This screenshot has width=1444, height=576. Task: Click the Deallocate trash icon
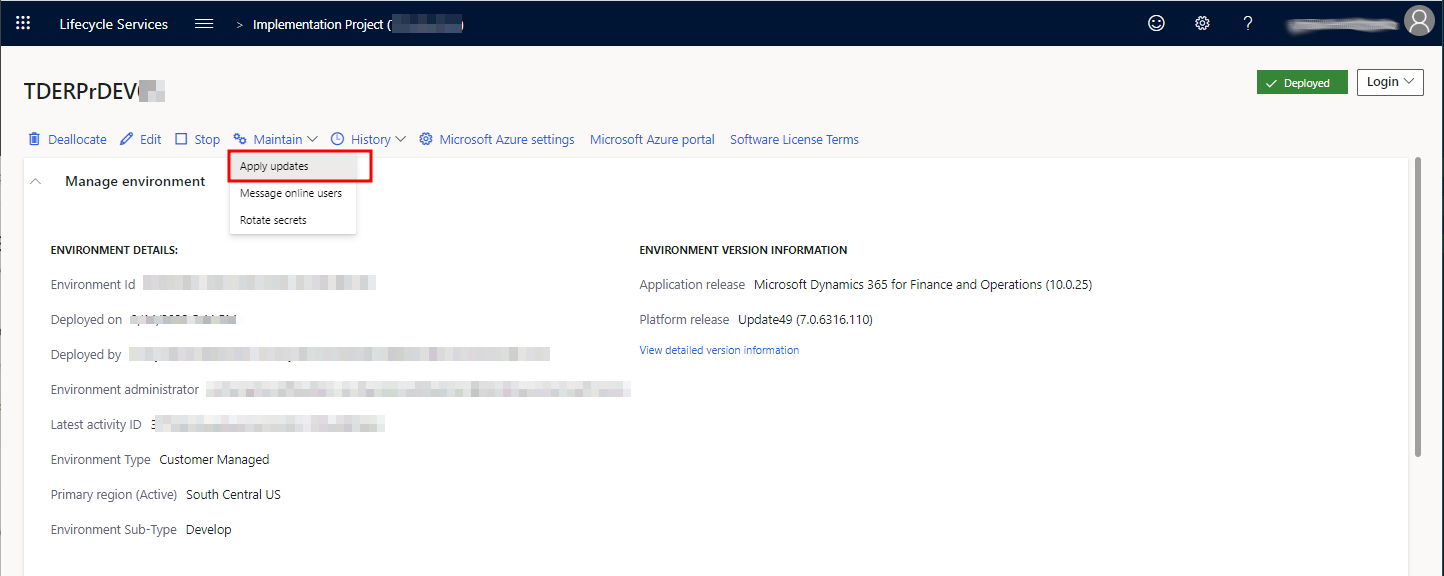point(35,139)
